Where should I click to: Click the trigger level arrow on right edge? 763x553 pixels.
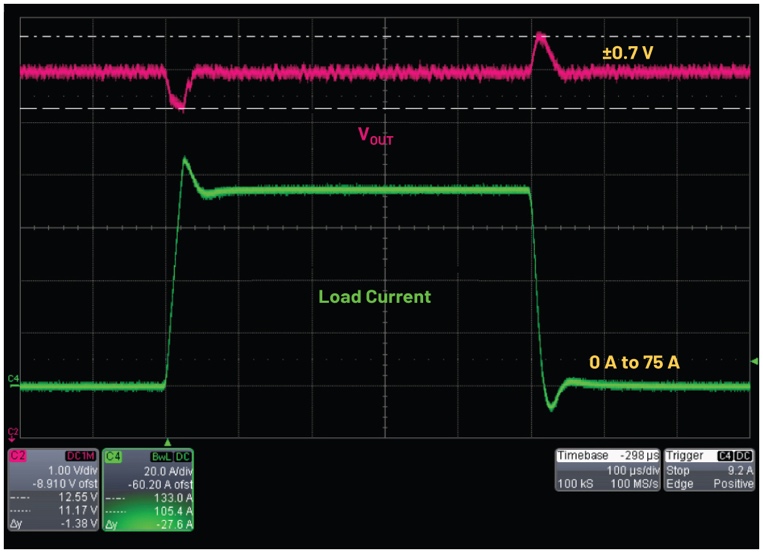(x=755, y=361)
